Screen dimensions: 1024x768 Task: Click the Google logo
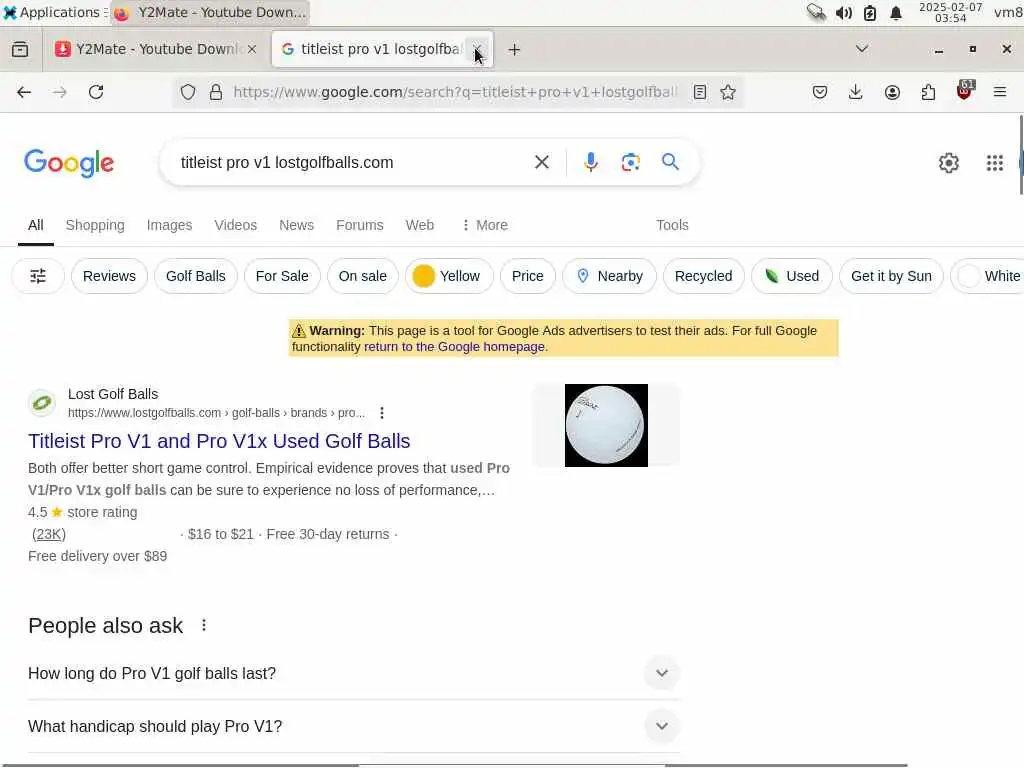pos(69,163)
